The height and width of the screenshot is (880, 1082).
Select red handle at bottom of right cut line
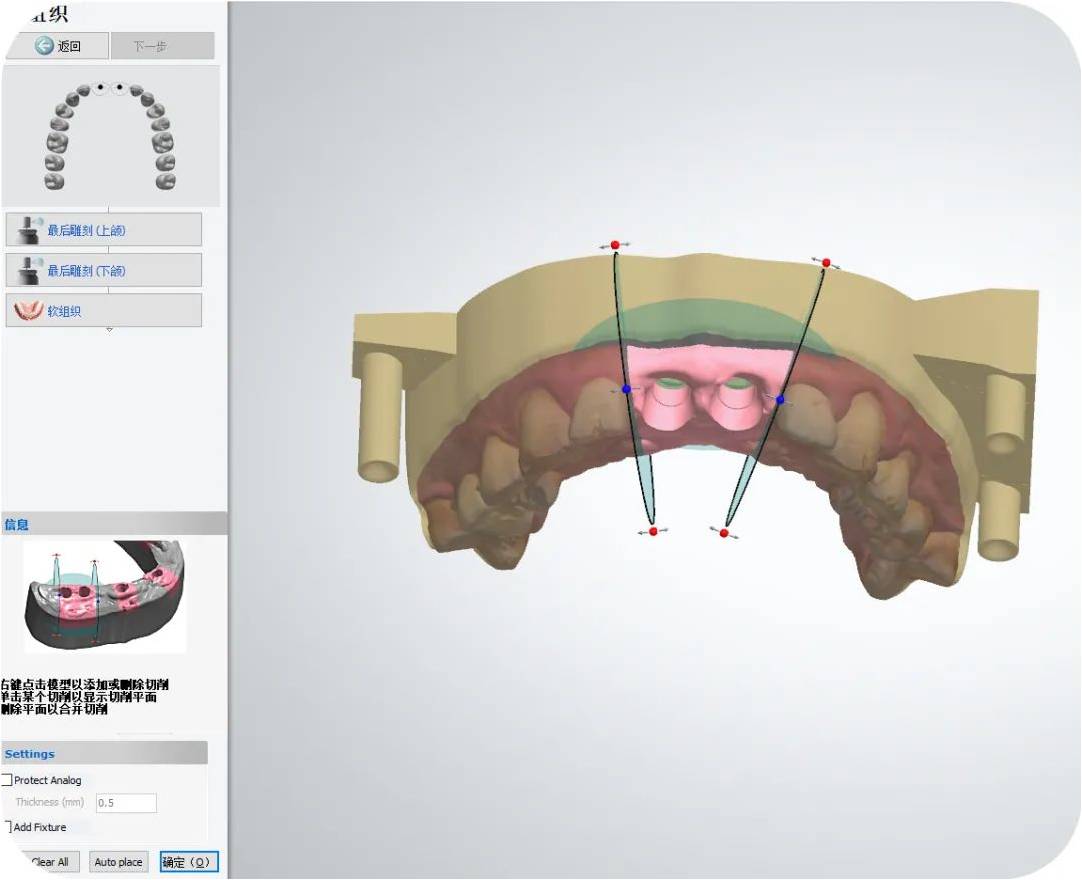[724, 533]
